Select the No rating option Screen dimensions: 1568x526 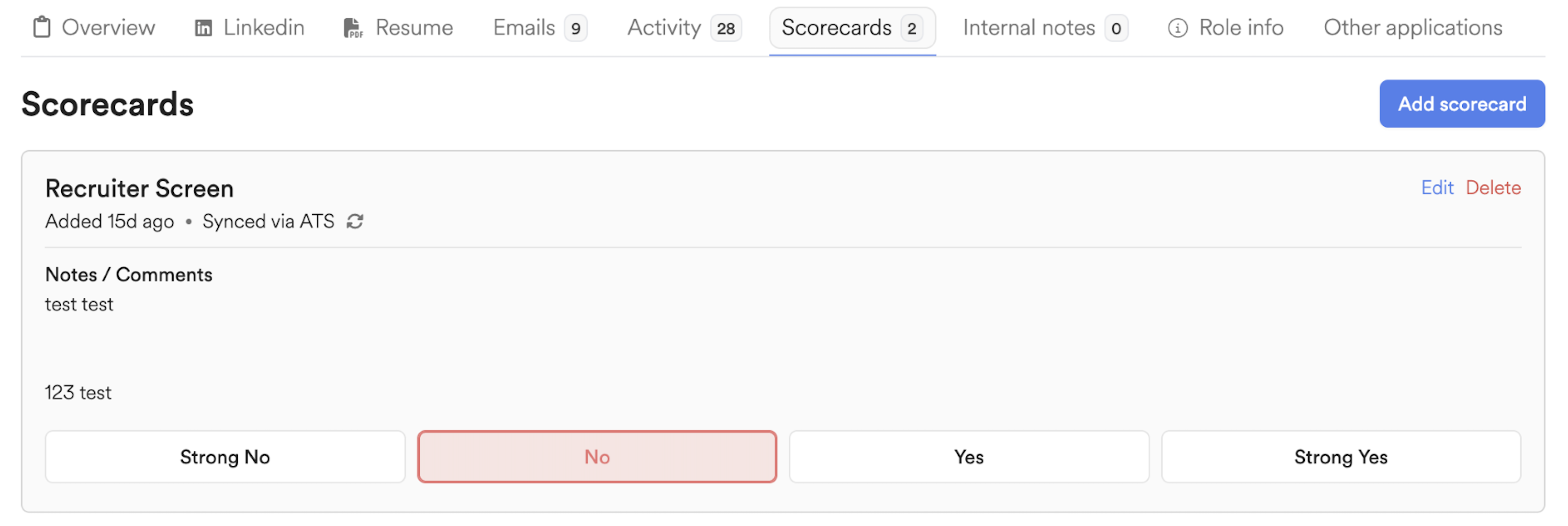click(596, 457)
